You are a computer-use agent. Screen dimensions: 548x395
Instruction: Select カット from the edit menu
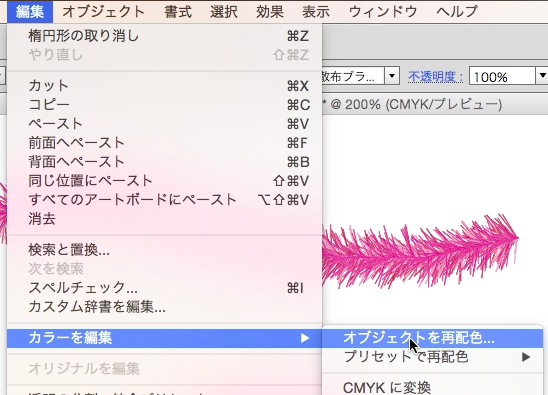164,86
